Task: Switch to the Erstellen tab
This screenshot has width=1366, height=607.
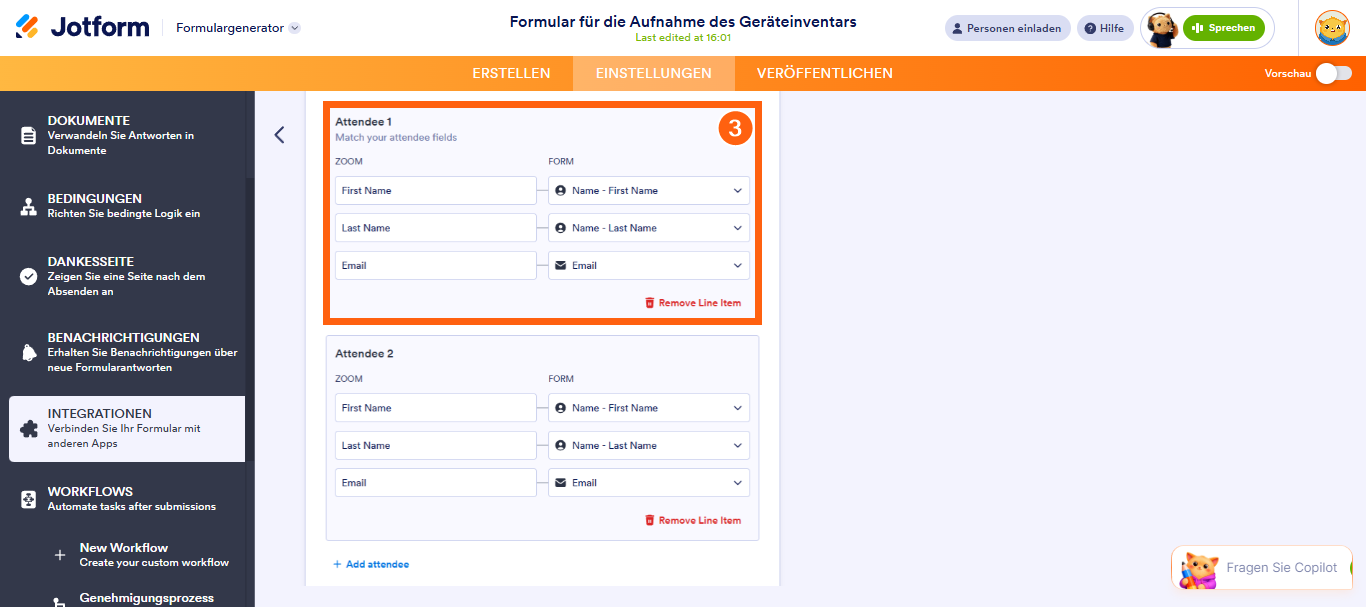Action: pyautogui.click(x=511, y=73)
